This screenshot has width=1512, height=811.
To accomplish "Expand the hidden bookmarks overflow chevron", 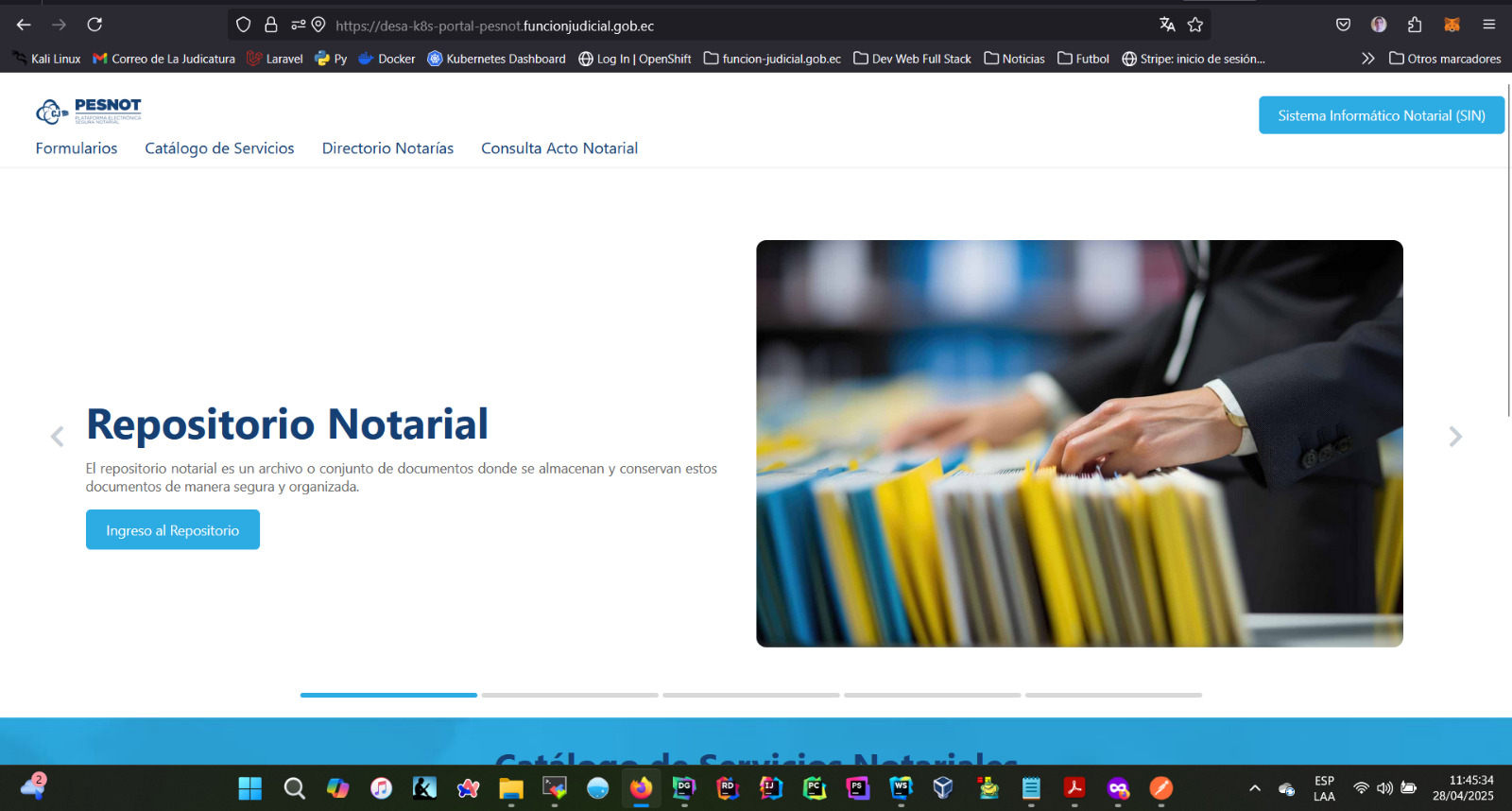I will click(1367, 59).
